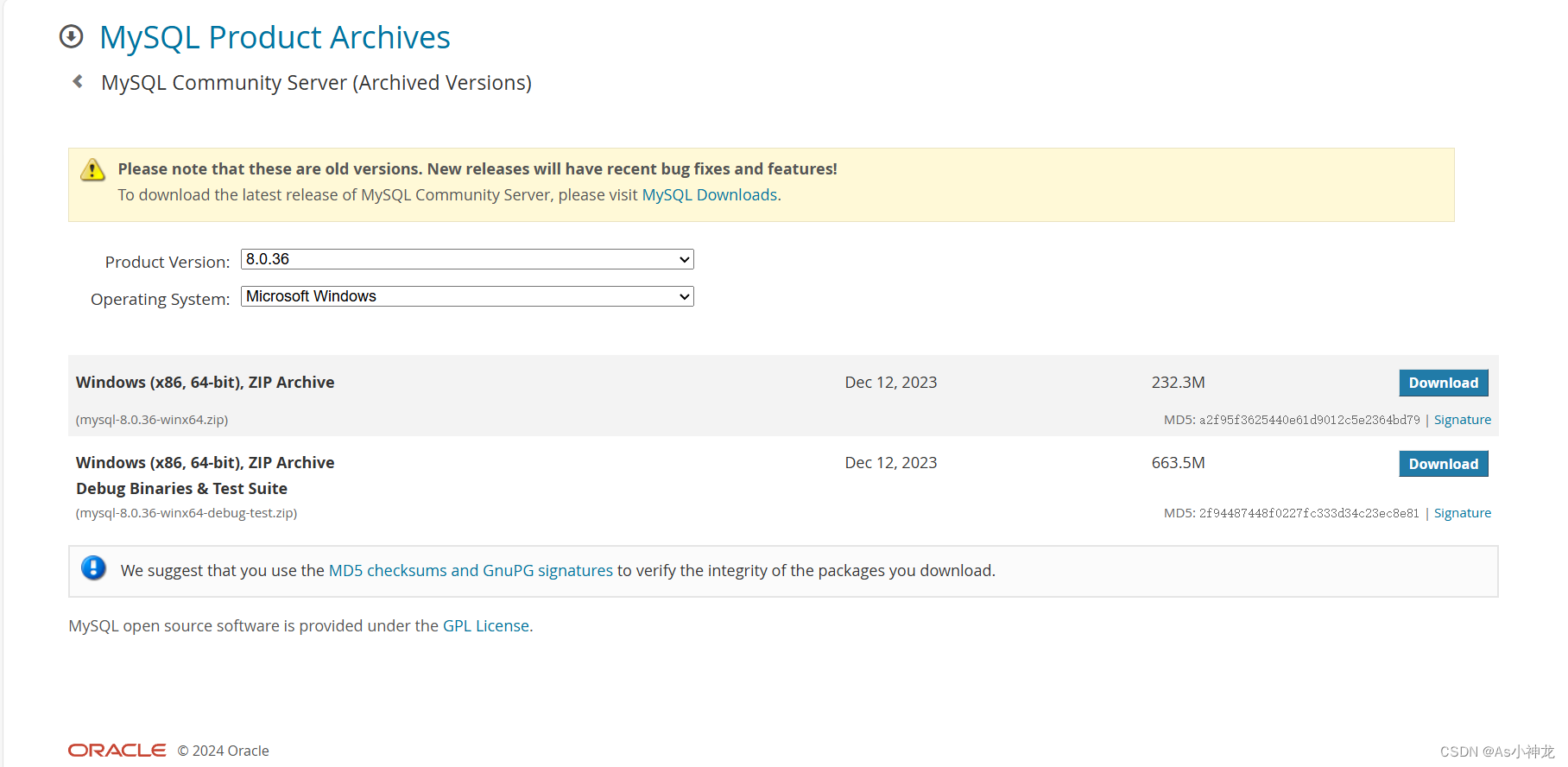The width and height of the screenshot is (1568, 767).
Task: Click the Debug Binaries & Test Suite label
Action: (181, 488)
